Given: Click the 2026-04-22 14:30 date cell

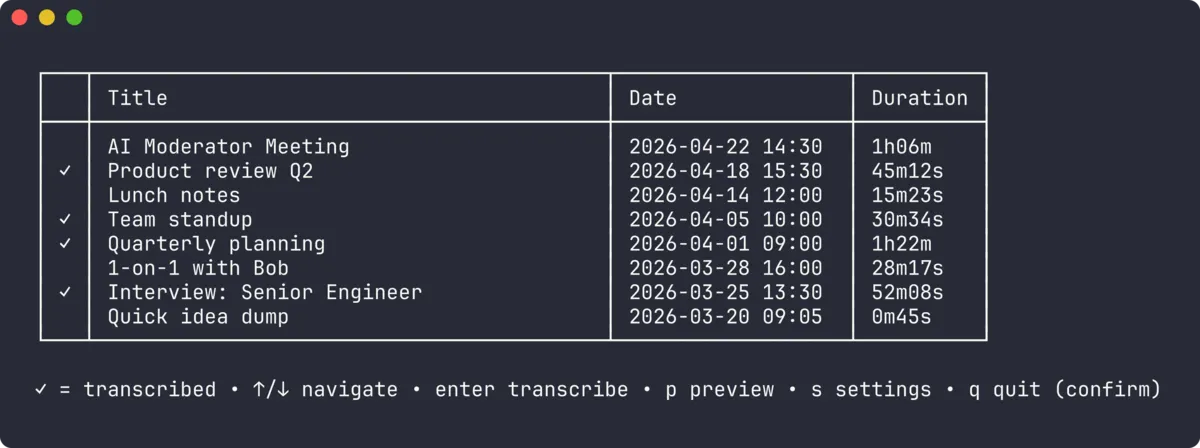Looking at the screenshot, I should pos(726,147).
